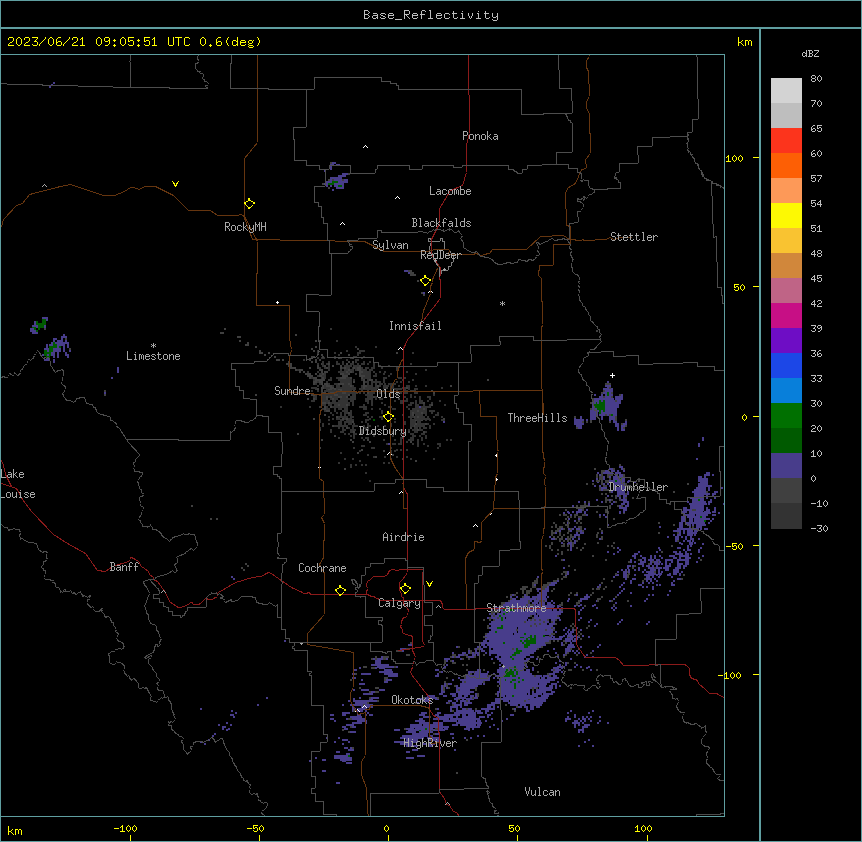
Task: Click the Innisfail label
Action: click(415, 326)
